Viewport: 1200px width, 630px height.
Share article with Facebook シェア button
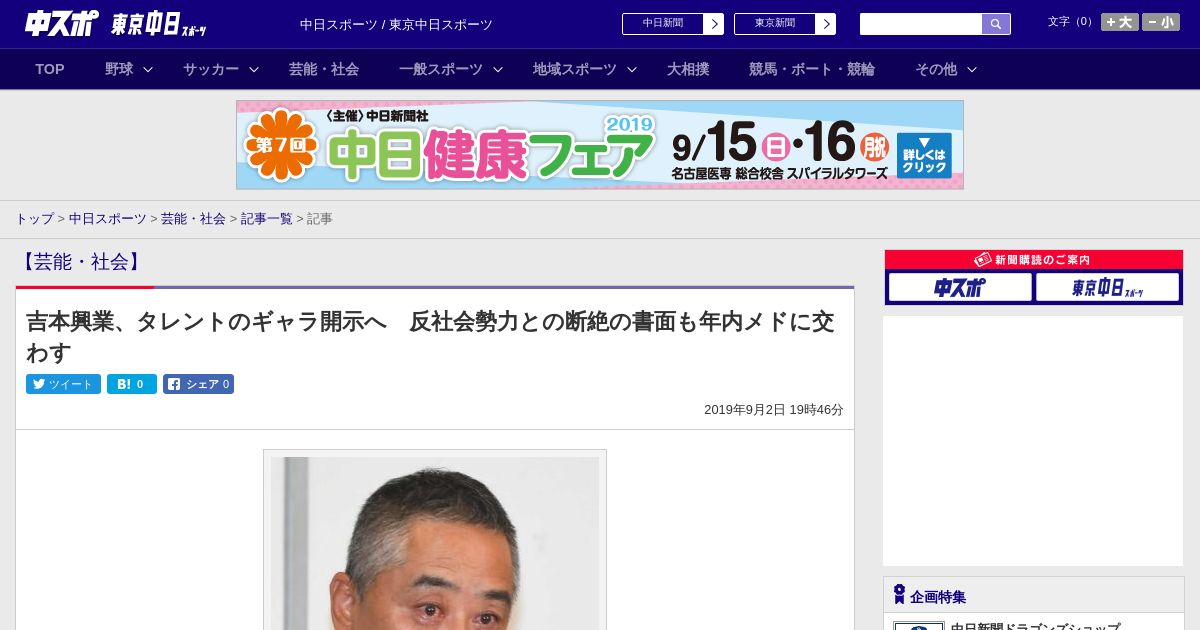point(198,384)
